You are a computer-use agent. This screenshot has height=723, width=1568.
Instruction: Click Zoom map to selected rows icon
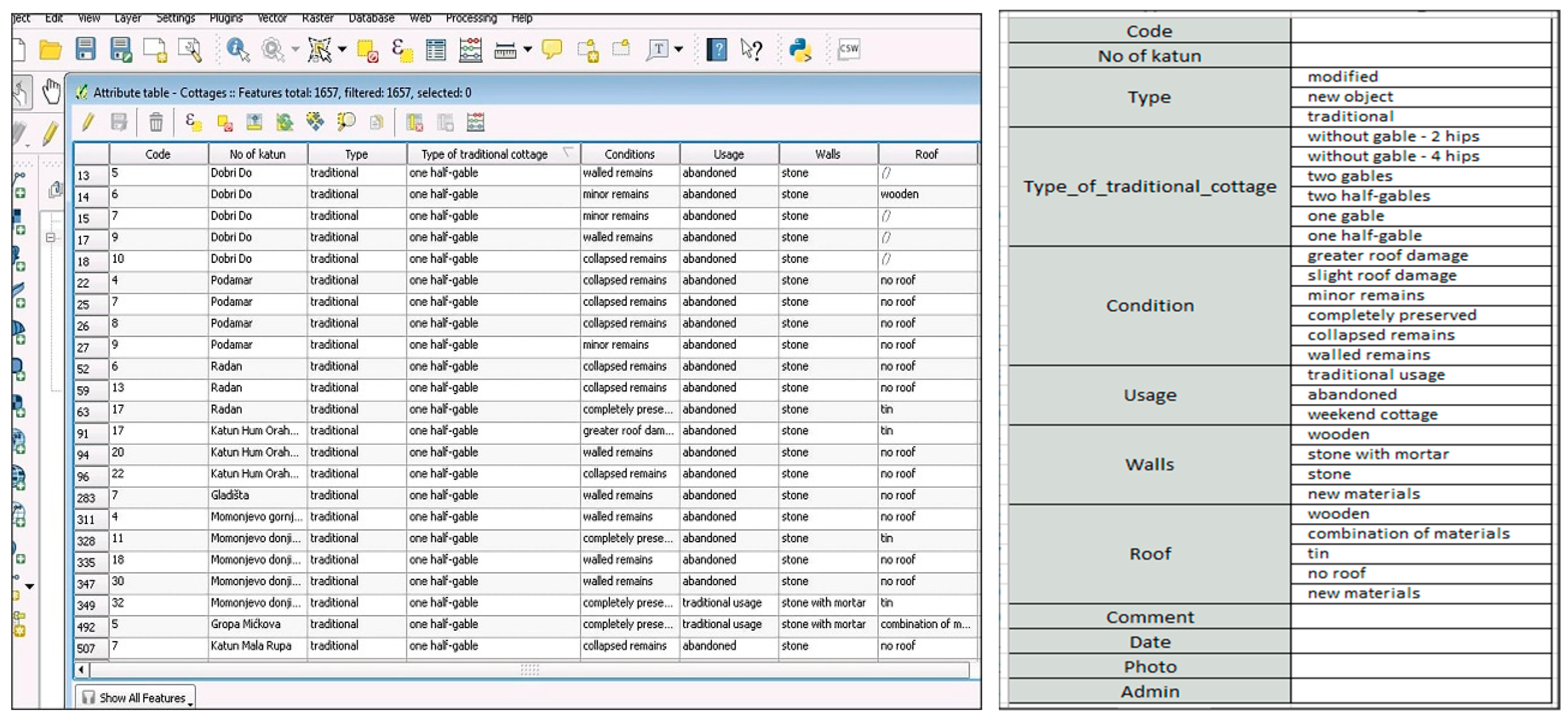tap(346, 122)
